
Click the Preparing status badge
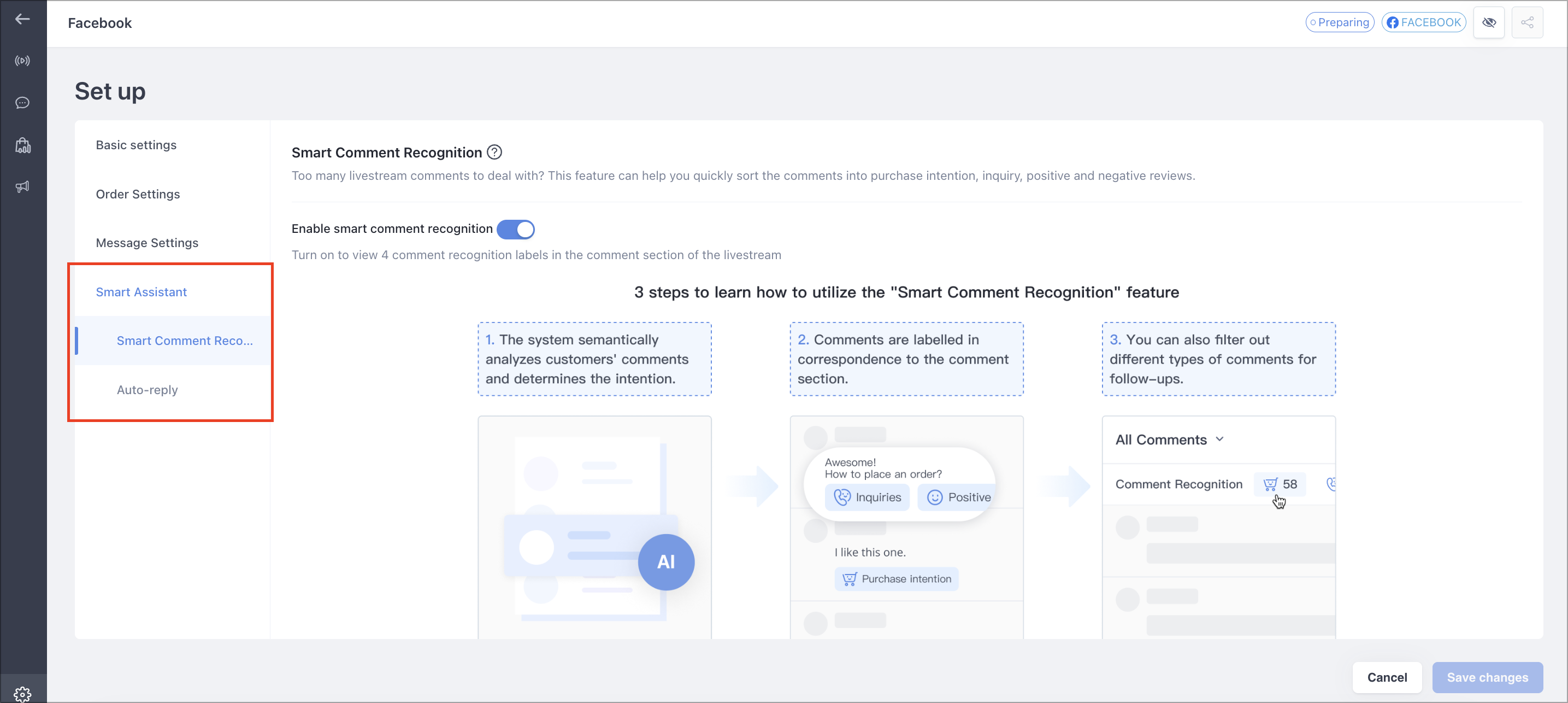pyautogui.click(x=1340, y=22)
